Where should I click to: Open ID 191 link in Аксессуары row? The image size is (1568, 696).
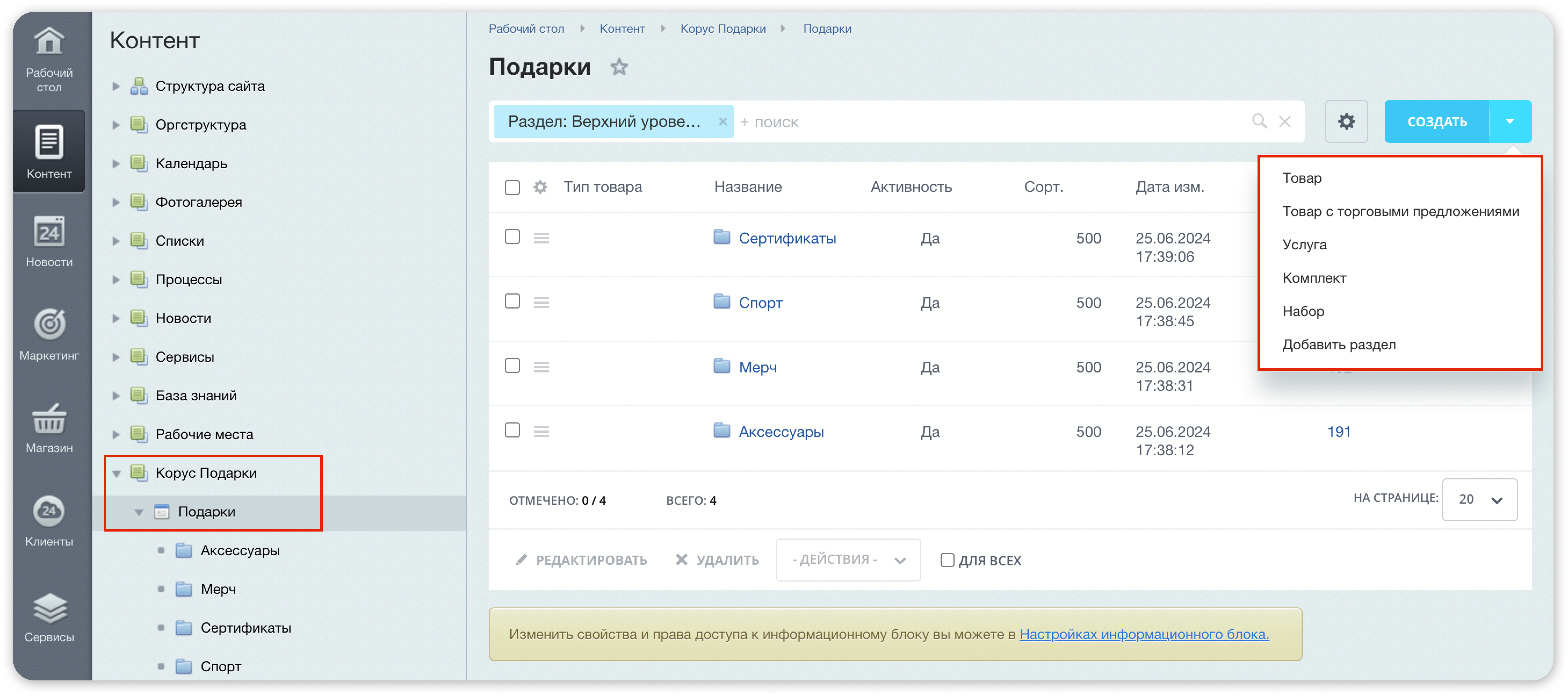[1339, 432]
